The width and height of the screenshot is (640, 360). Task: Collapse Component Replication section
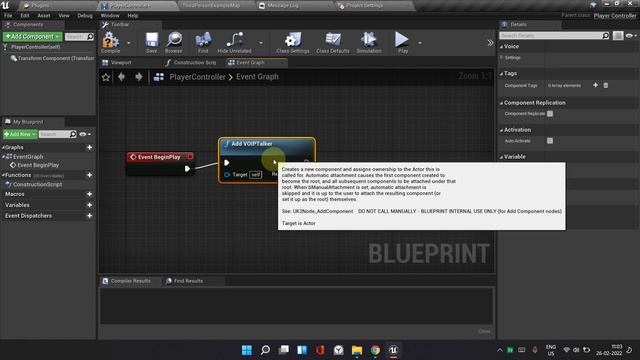[x=502, y=103]
